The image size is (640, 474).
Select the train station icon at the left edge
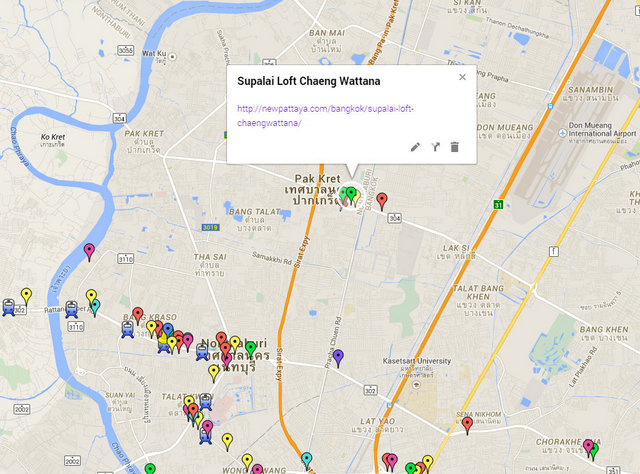tap(9, 307)
